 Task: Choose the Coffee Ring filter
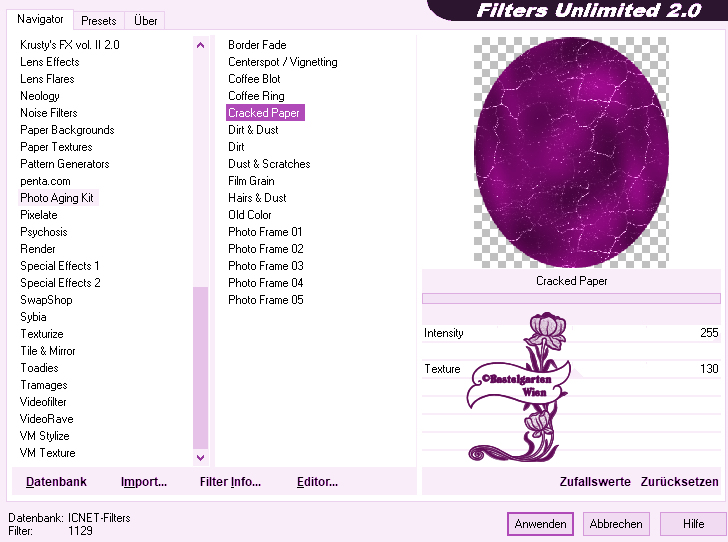tap(256, 96)
